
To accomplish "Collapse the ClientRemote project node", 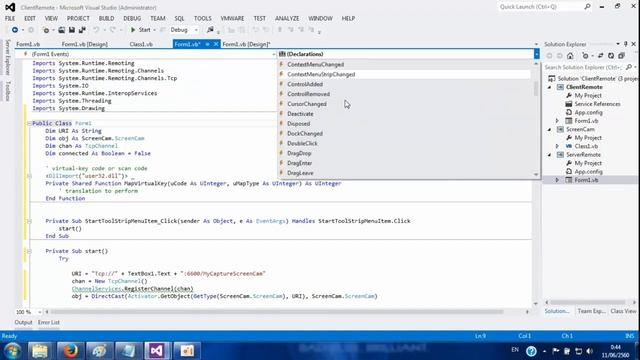I will coord(549,87).
